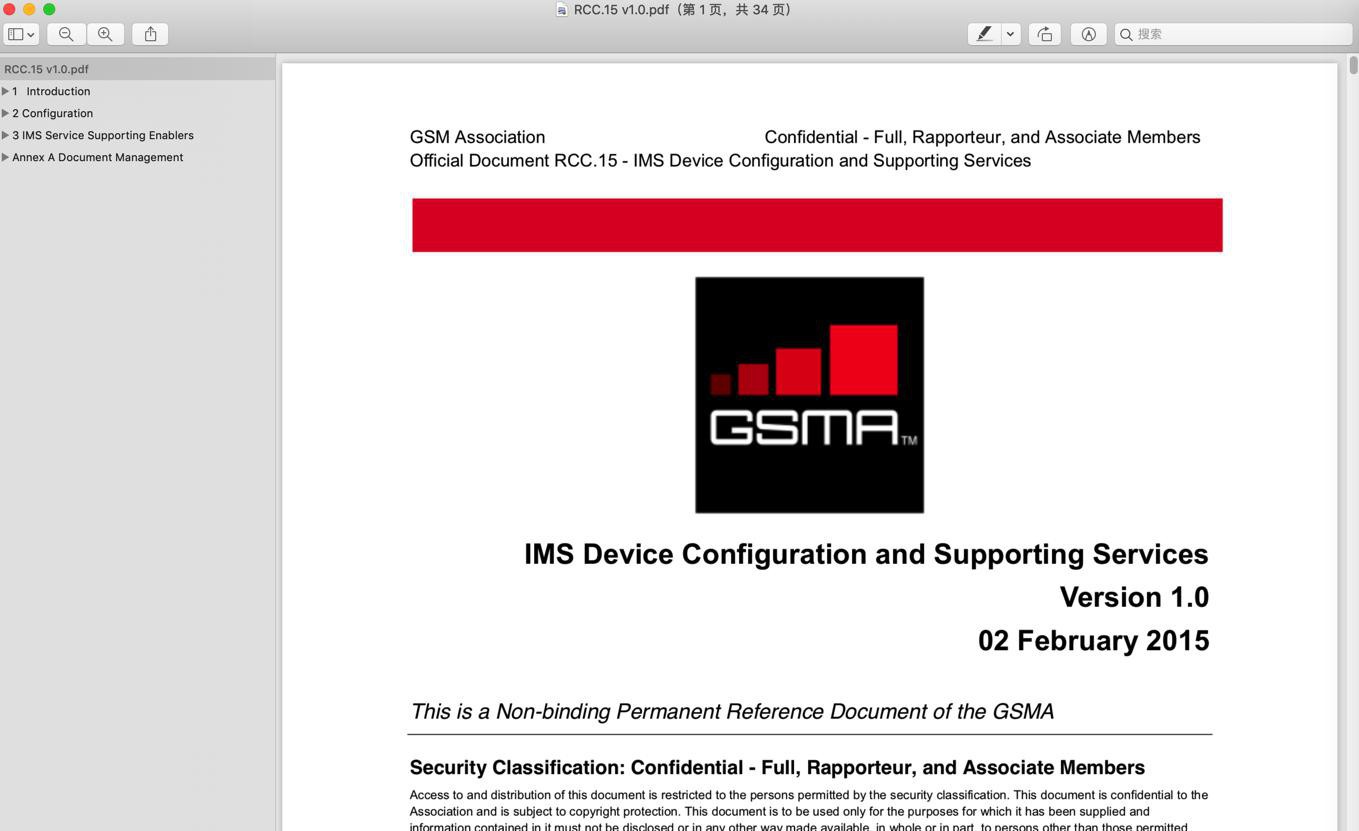The width and height of the screenshot is (1359, 831).
Task: Click the 'IMS Device Configuration and Supporting Services' title
Action: (x=866, y=554)
